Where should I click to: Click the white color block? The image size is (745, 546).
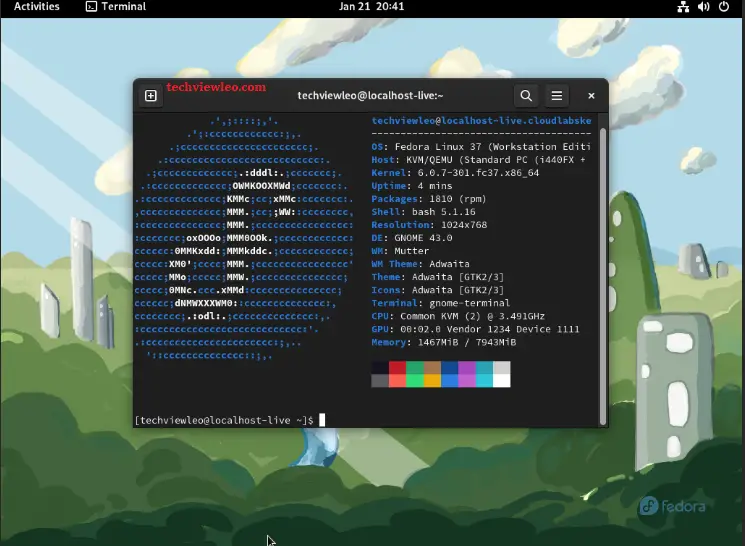(502, 381)
